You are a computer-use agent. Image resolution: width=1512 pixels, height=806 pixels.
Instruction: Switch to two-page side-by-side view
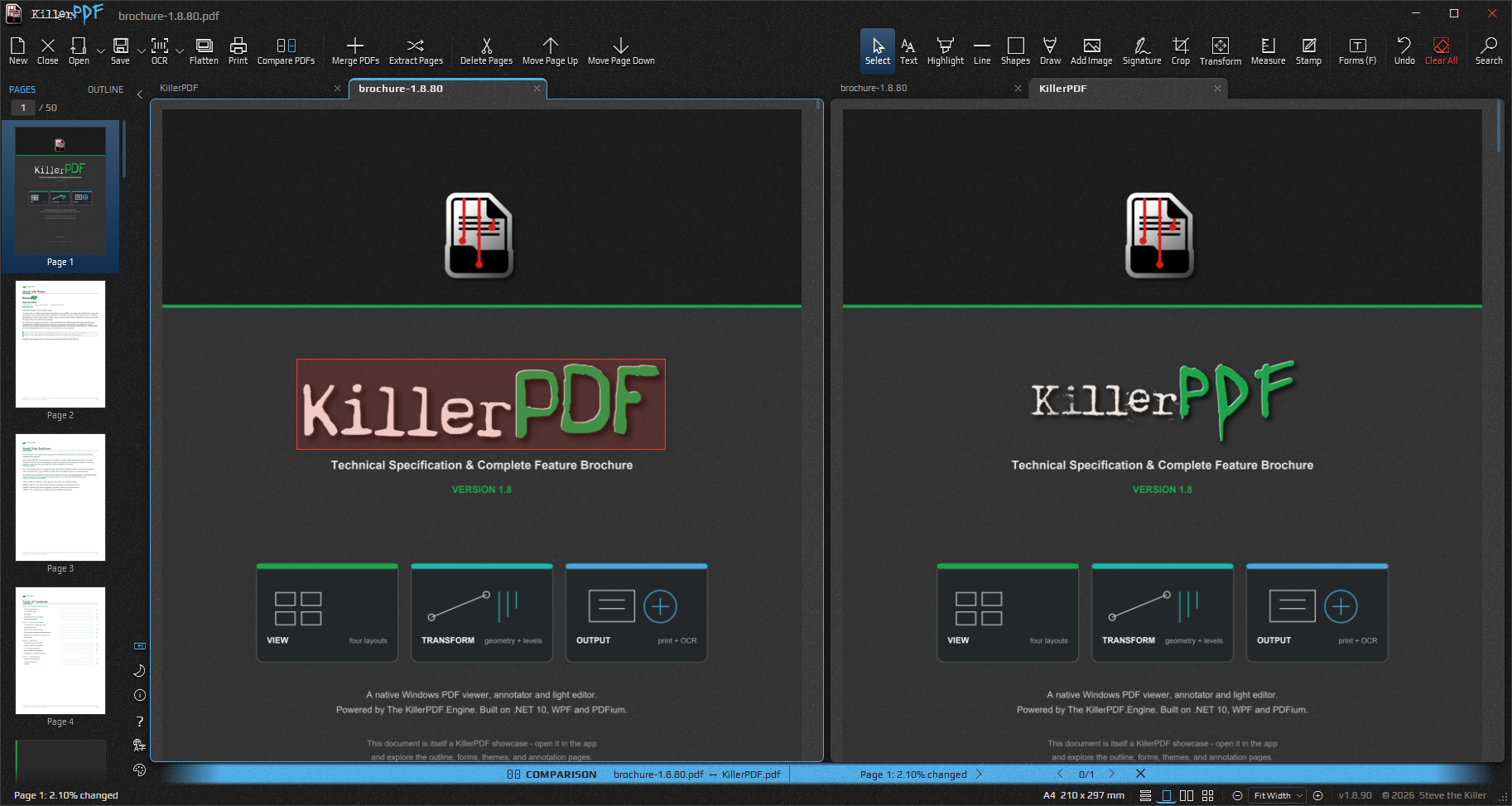(1187, 795)
